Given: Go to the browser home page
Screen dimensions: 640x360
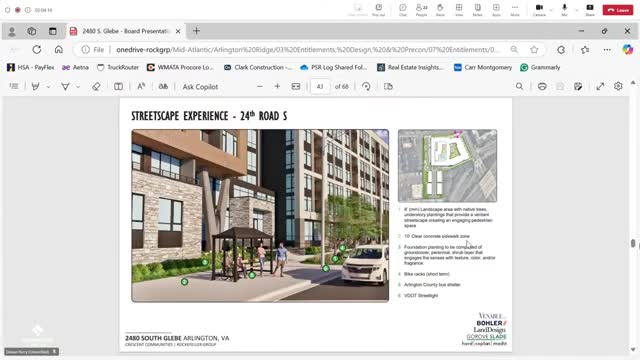Looking at the screenshot, I should pyautogui.click(x=59, y=49).
